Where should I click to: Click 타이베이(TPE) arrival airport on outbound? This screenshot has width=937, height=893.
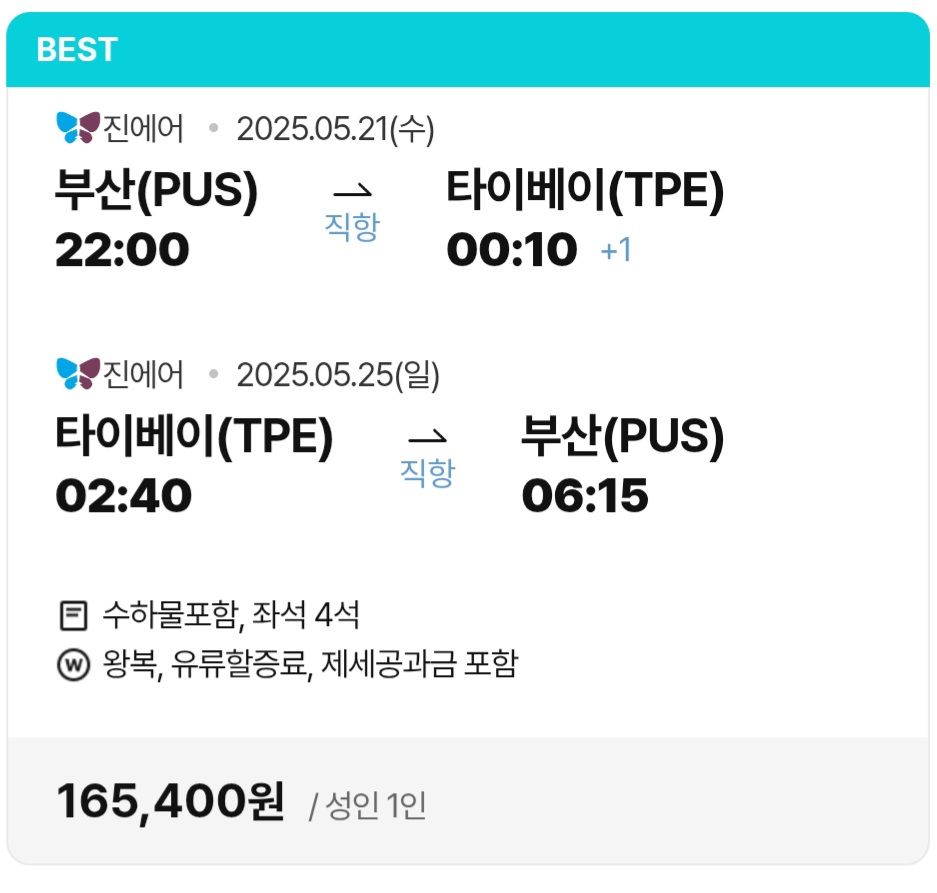[585, 191]
